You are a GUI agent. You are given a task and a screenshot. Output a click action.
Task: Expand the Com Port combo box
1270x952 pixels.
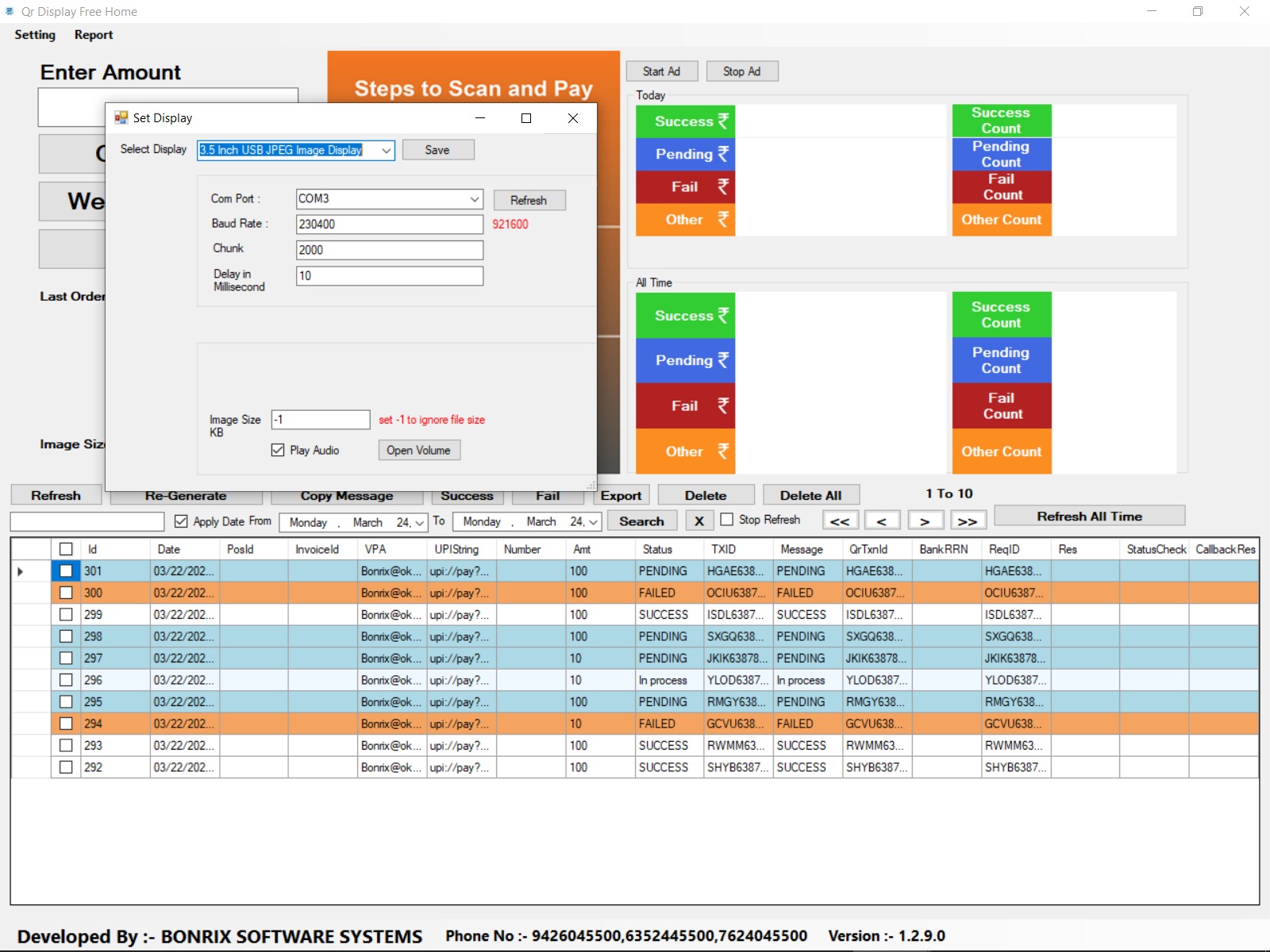tap(474, 199)
